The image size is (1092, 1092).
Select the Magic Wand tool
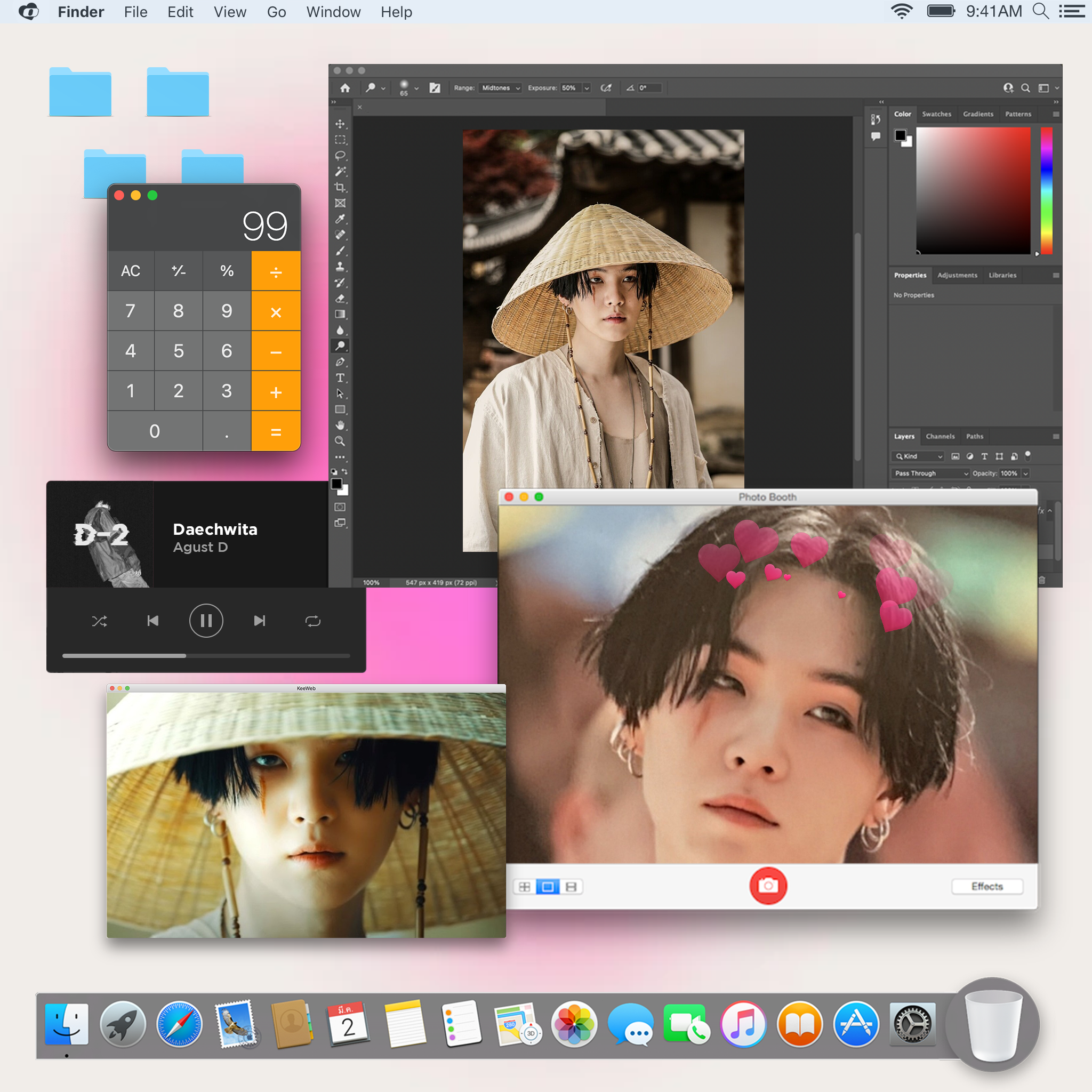click(x=340, y=171)
